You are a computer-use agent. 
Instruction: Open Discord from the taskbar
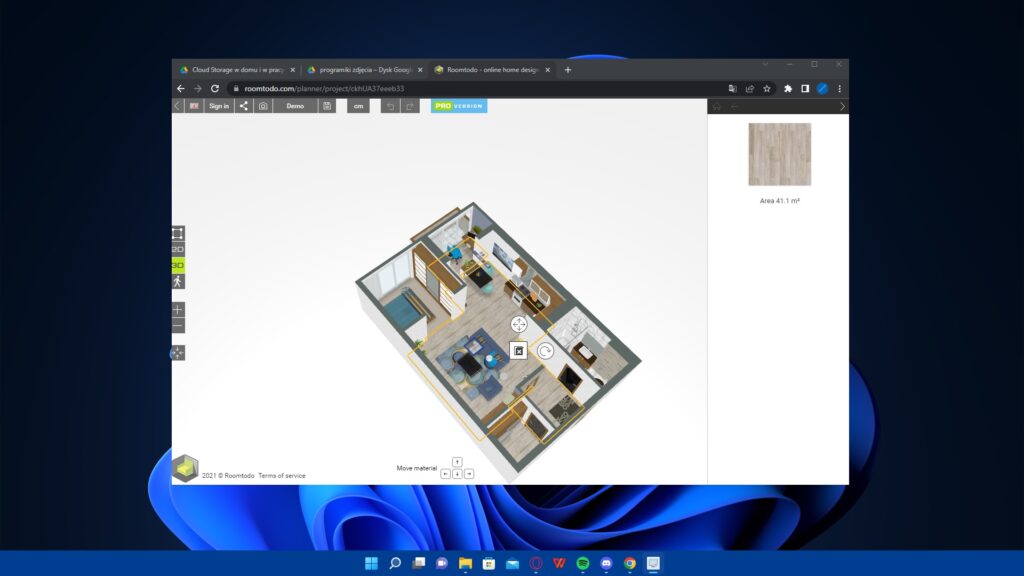pyautogui.click(x=606, y=563)
